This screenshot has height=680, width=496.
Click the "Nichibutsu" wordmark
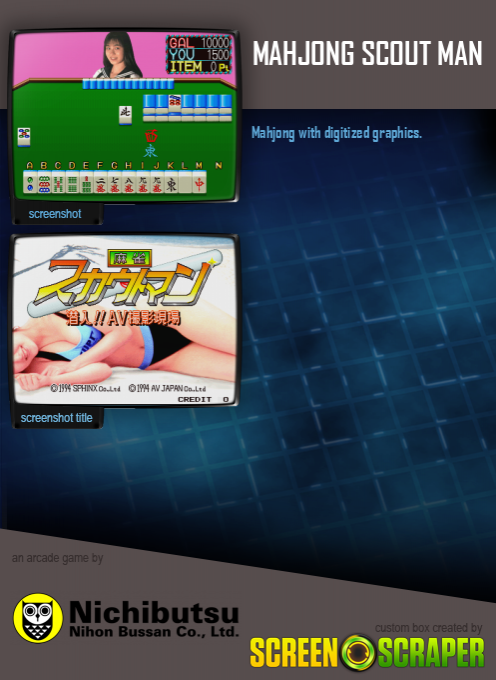pos(154,612)
